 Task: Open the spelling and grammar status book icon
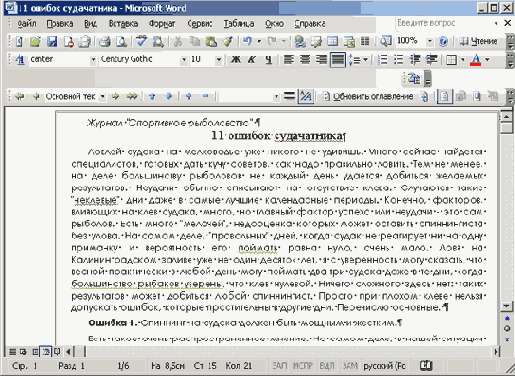426,366
